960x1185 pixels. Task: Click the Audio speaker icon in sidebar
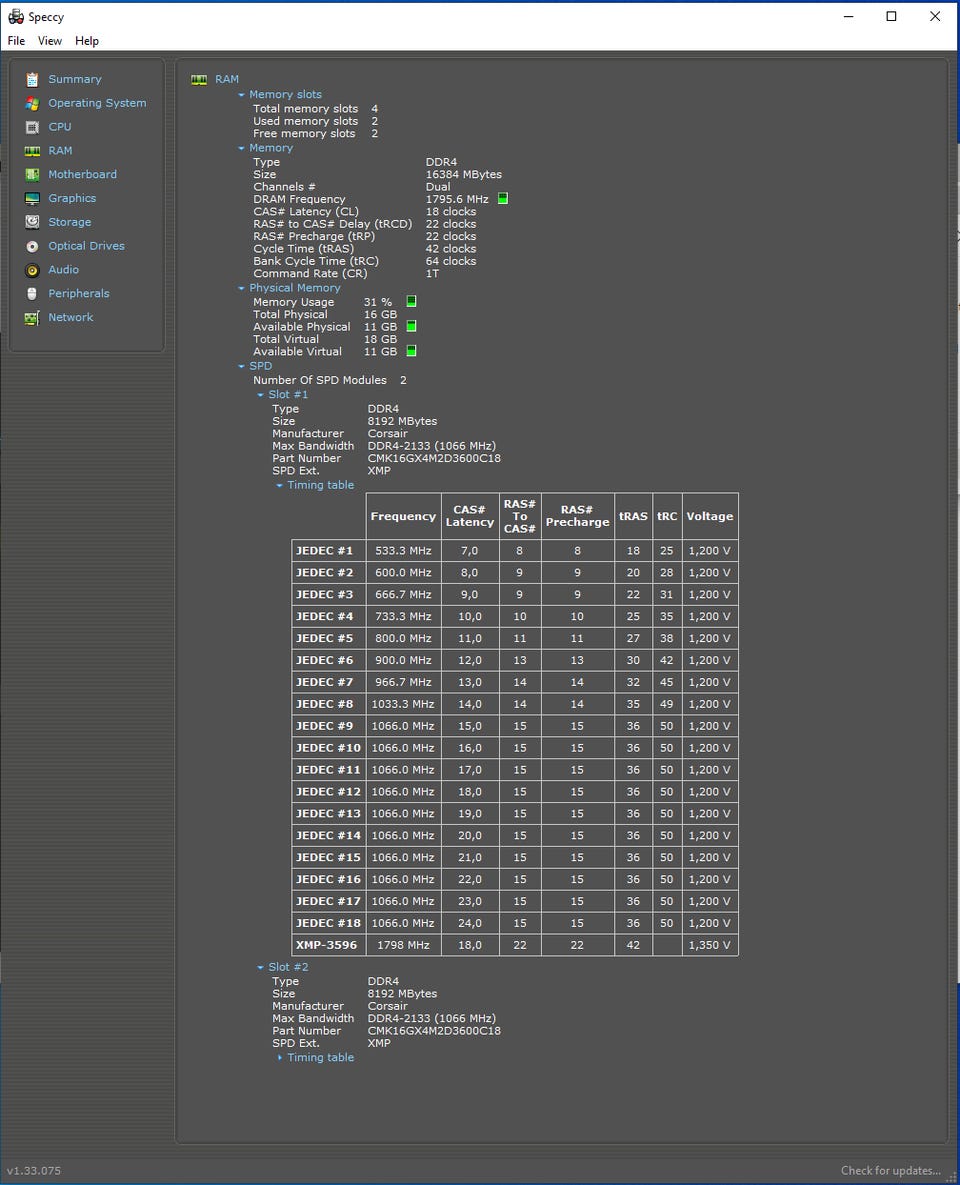click(32, 270)
